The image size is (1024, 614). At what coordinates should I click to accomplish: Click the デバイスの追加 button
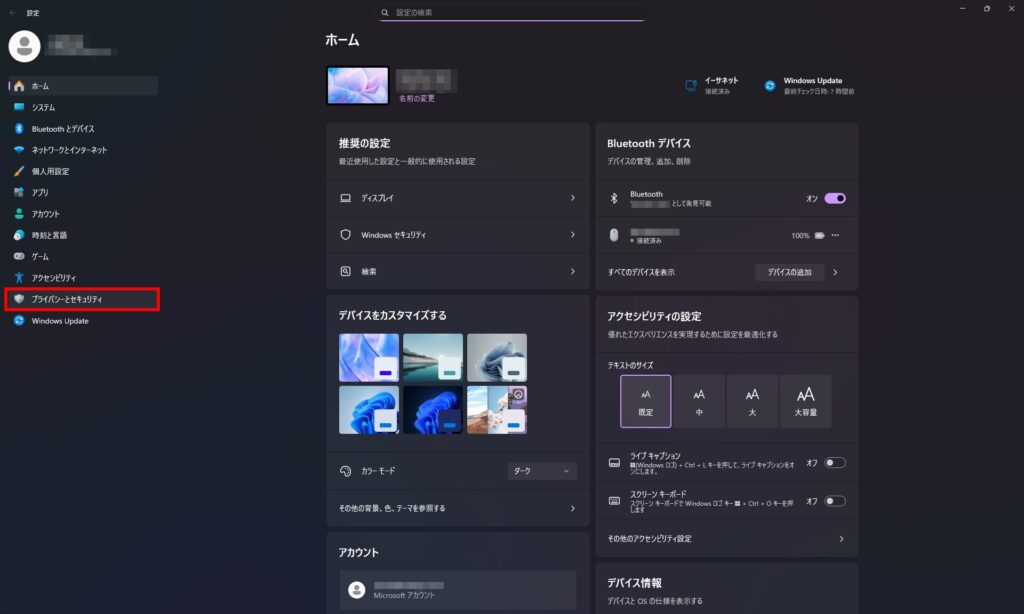pos(790,272)
